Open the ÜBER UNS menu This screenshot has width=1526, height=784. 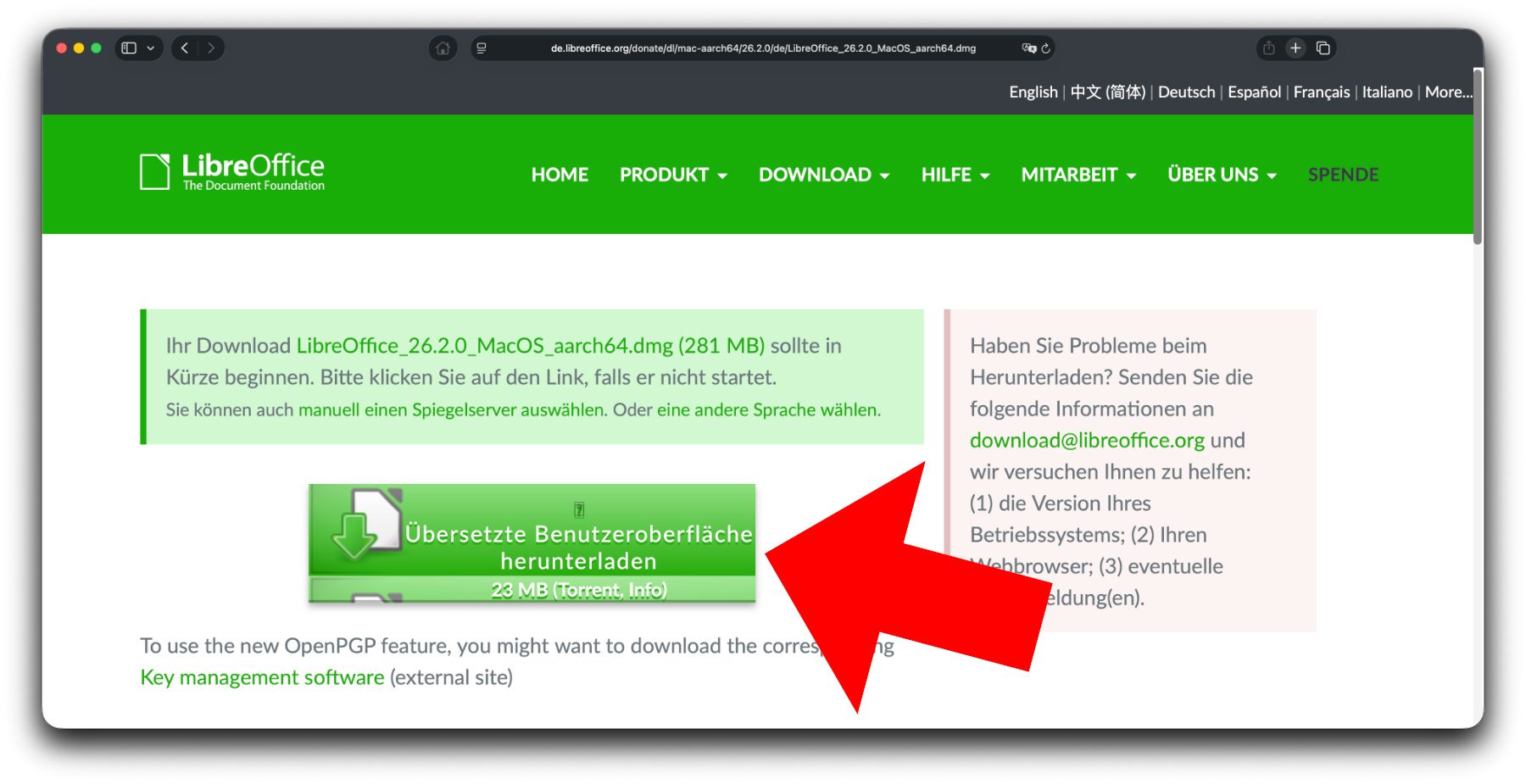pos(1221,175)
